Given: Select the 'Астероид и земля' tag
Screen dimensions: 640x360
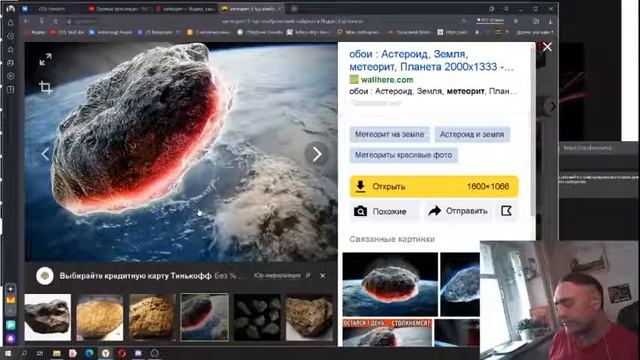Looking at the screenshot, I should point(472,134).
